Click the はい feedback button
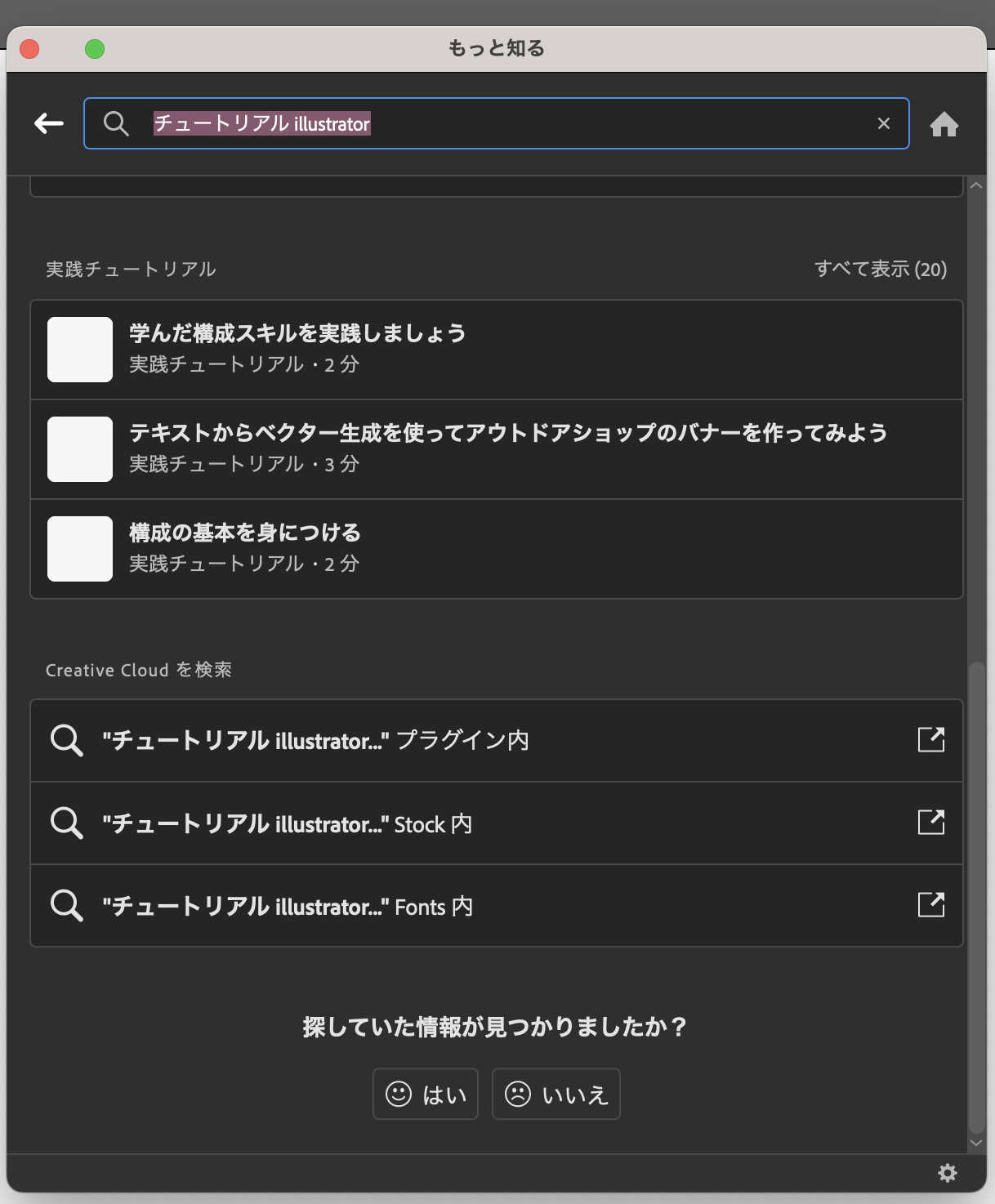 [425, 1094]
